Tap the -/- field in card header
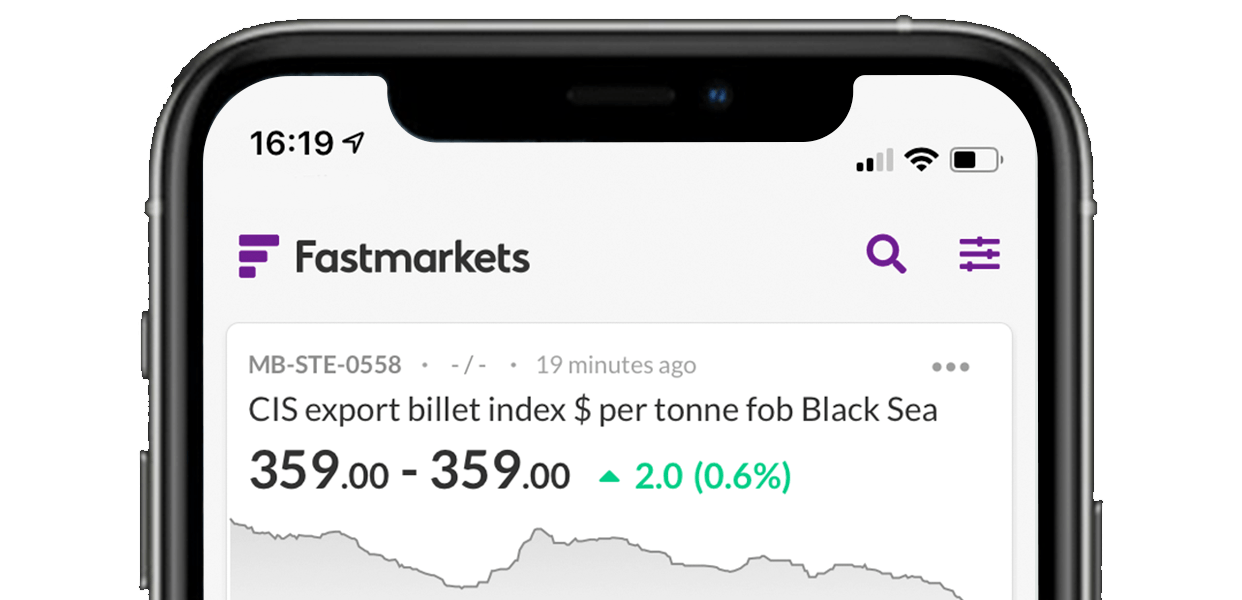The width and height of the screenshot is (1242, 600). tap(468, 365)
